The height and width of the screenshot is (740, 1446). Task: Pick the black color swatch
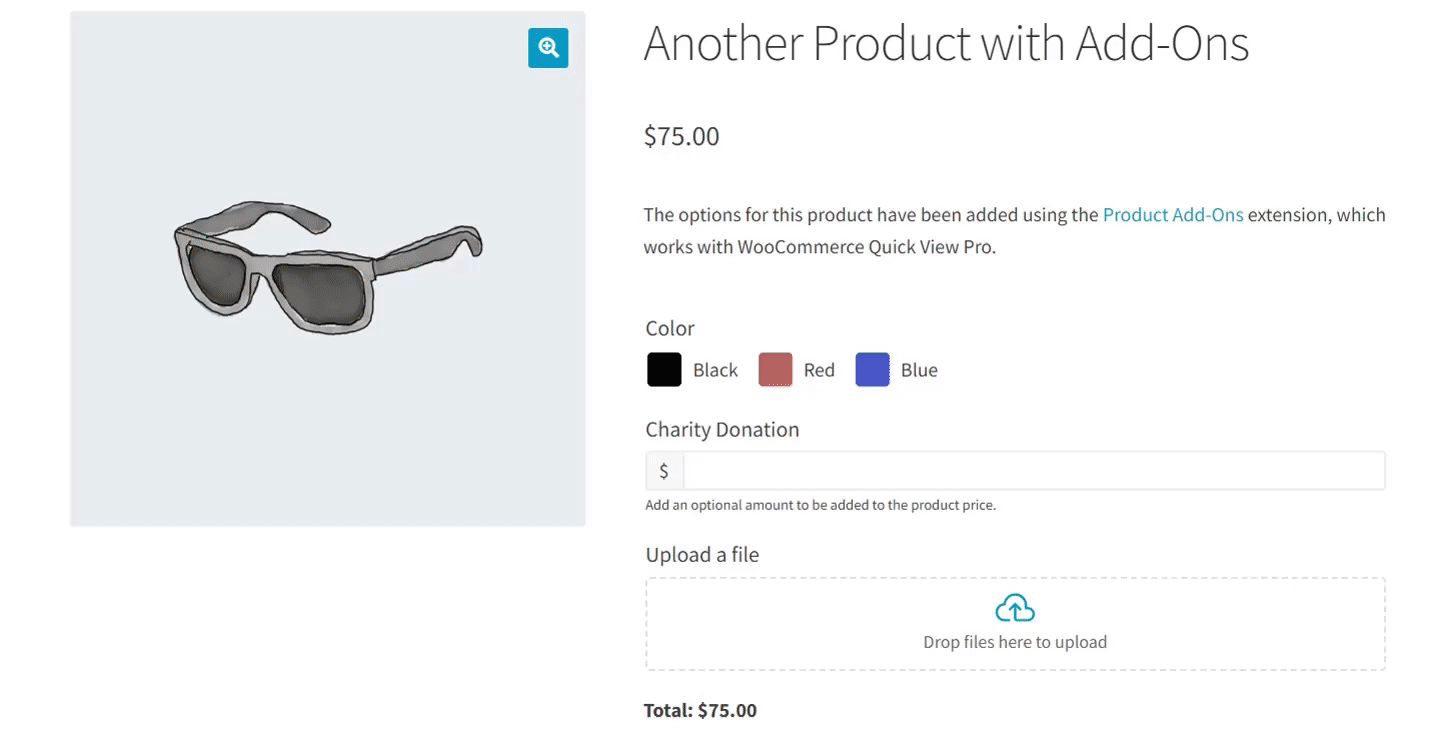[x=664, y=370]
